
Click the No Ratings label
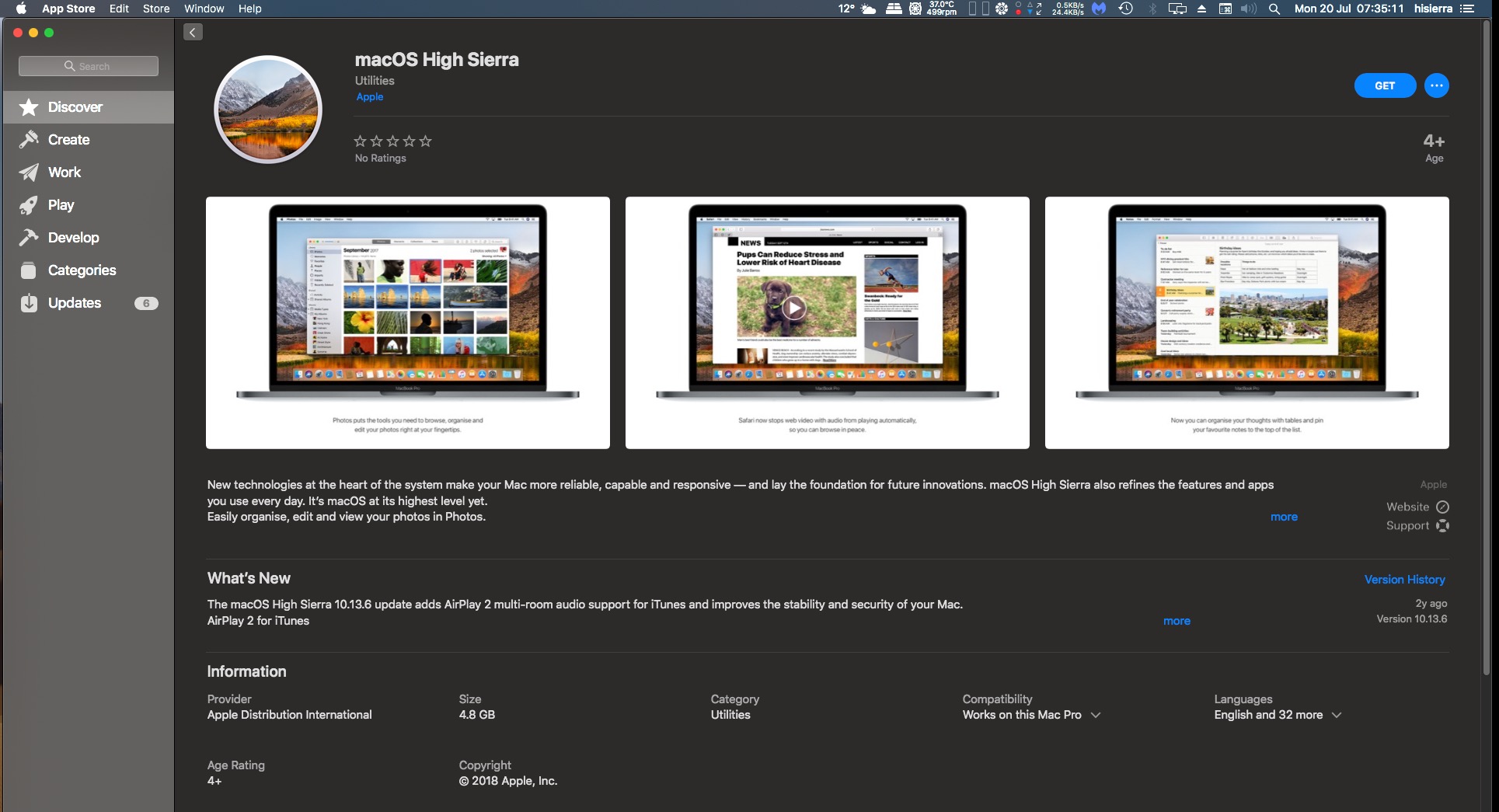pyautogui.click(x=381, y=159)
